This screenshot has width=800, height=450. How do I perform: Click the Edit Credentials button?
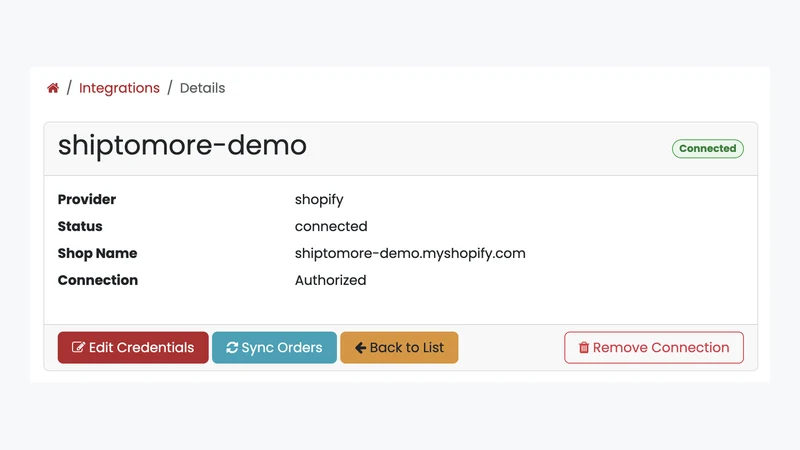pos(133,347)
